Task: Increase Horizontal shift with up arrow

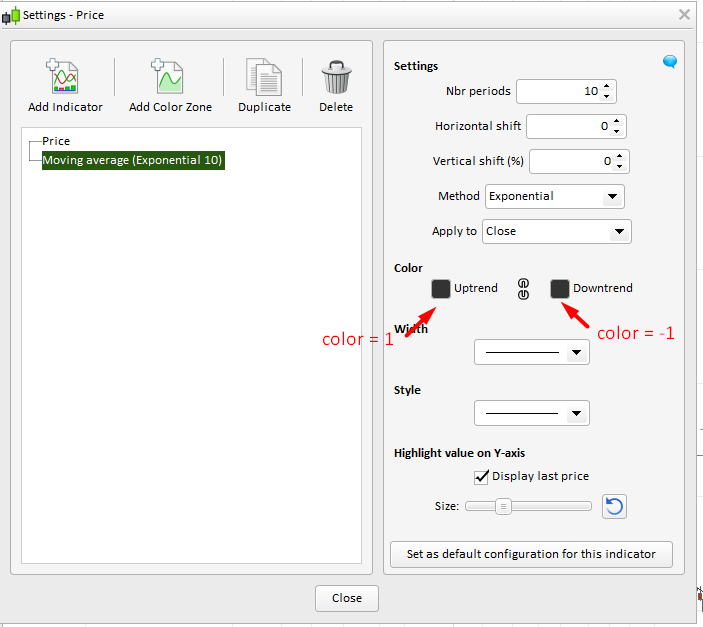Action: point(616,121)
